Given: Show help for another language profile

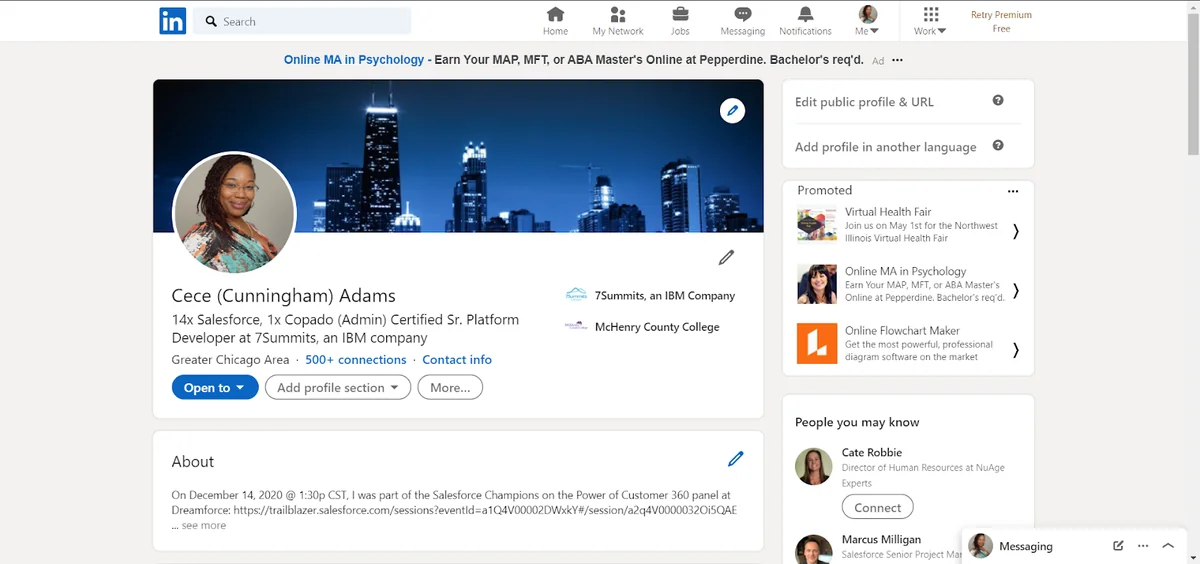Looking at the screenshot, I should pos(998,145).
